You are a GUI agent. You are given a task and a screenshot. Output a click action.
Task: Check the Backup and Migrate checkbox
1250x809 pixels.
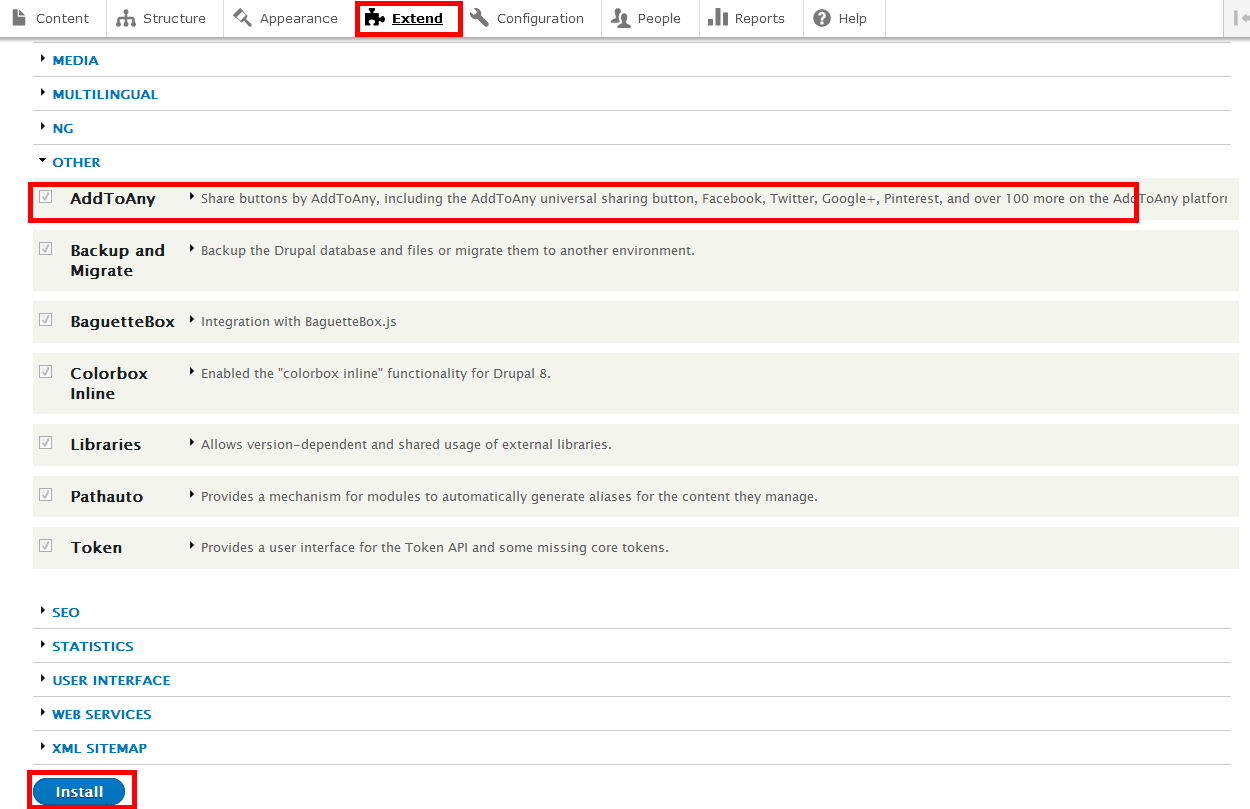45,248
